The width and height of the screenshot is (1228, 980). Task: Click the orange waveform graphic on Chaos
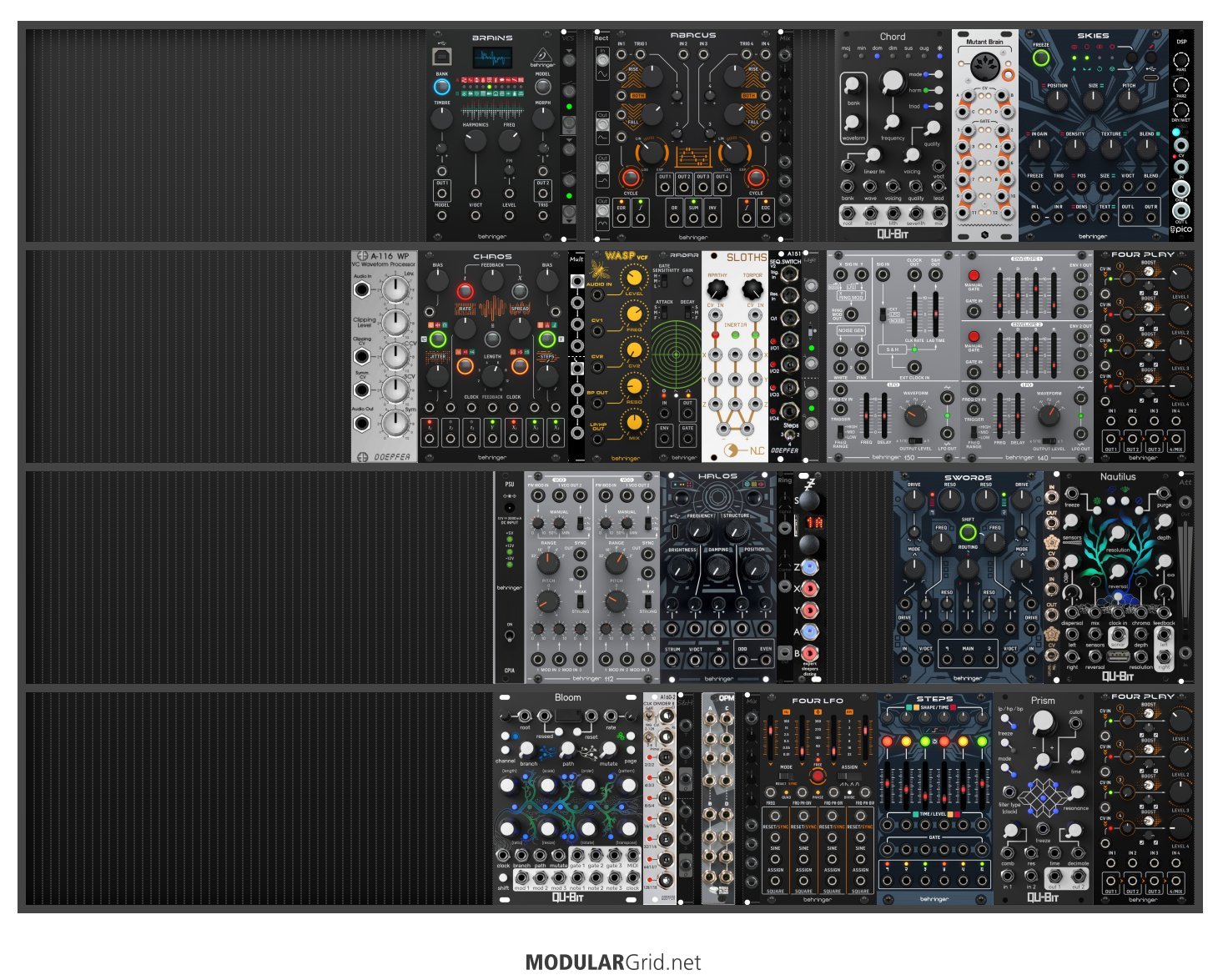point(492,309)
